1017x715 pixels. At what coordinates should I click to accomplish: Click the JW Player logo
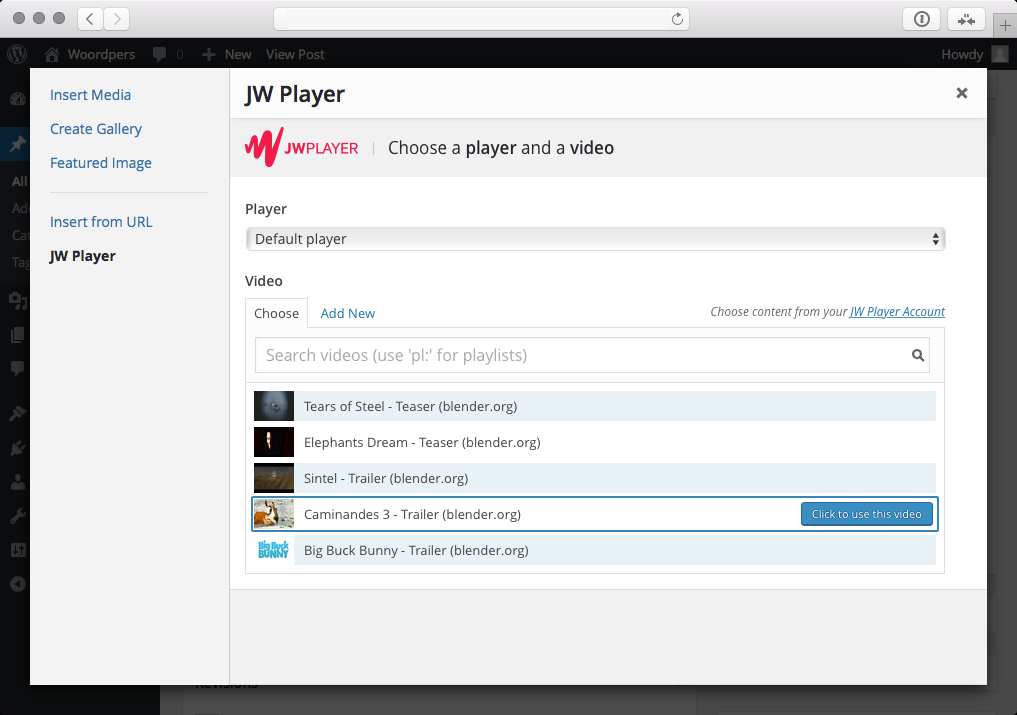click(302, 147)
